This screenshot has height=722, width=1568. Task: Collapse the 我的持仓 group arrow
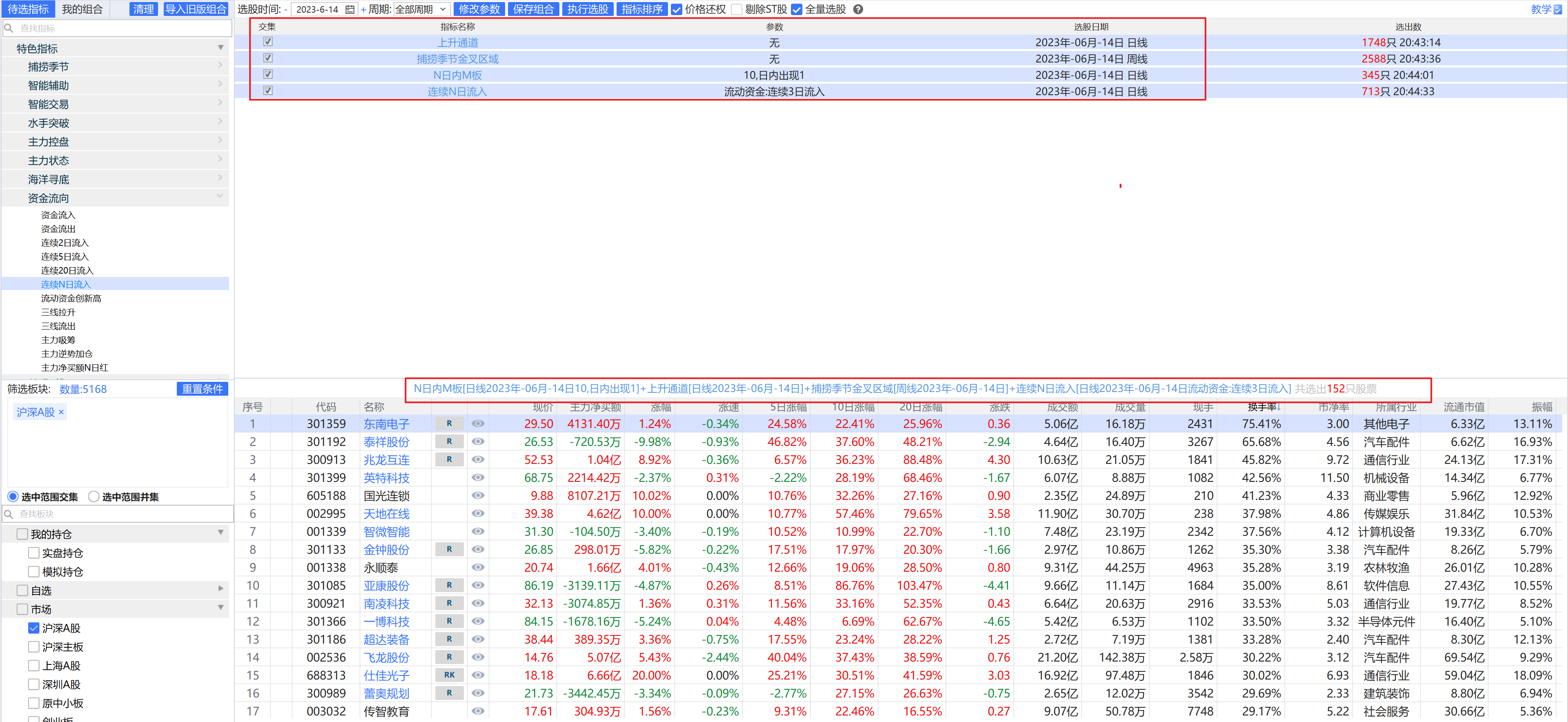pos(220,533)
